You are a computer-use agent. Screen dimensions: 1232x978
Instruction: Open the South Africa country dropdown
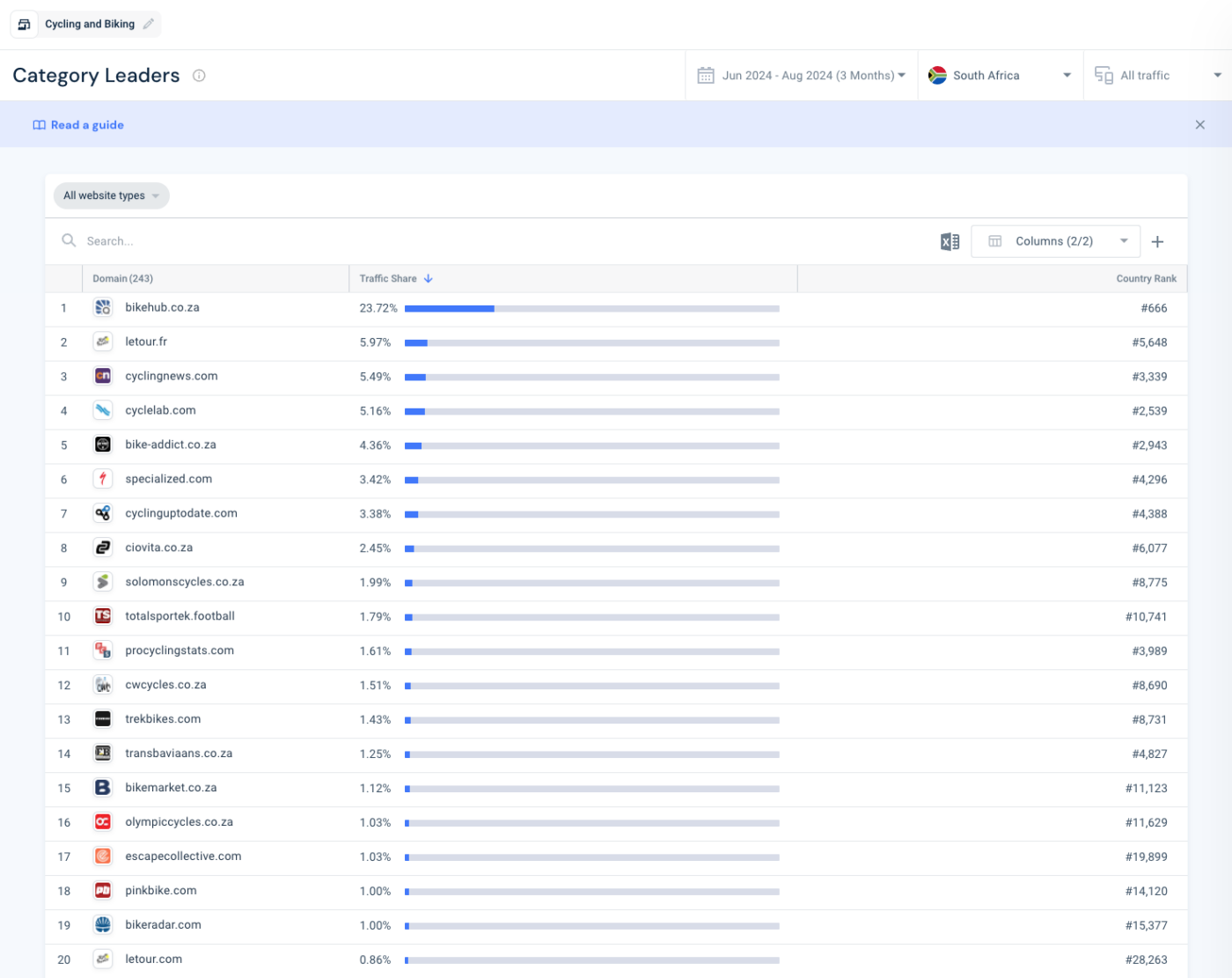pyautogui.click(x=1000, y=76)
